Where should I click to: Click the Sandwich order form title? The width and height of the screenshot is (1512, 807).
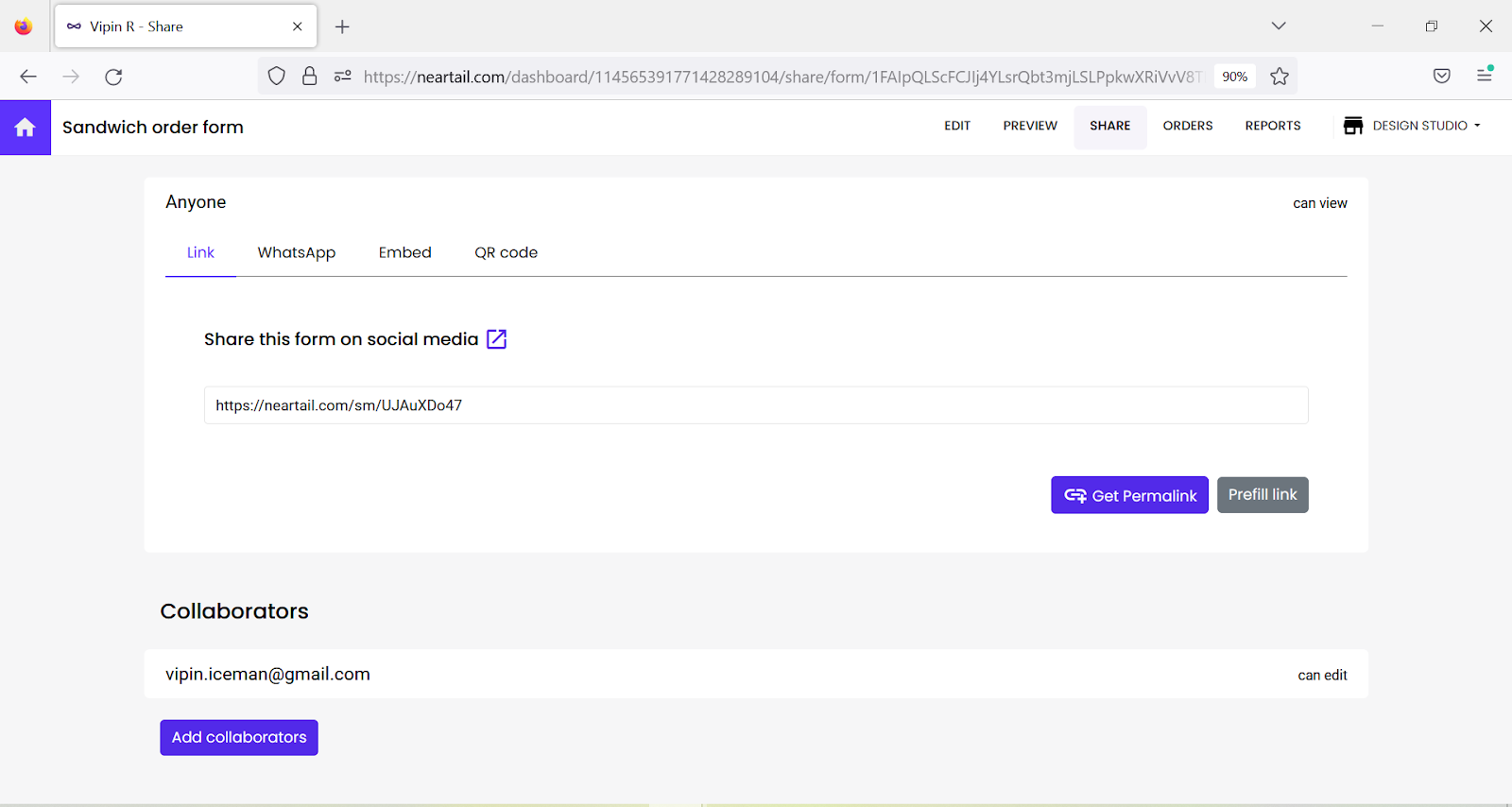(153, 128)
